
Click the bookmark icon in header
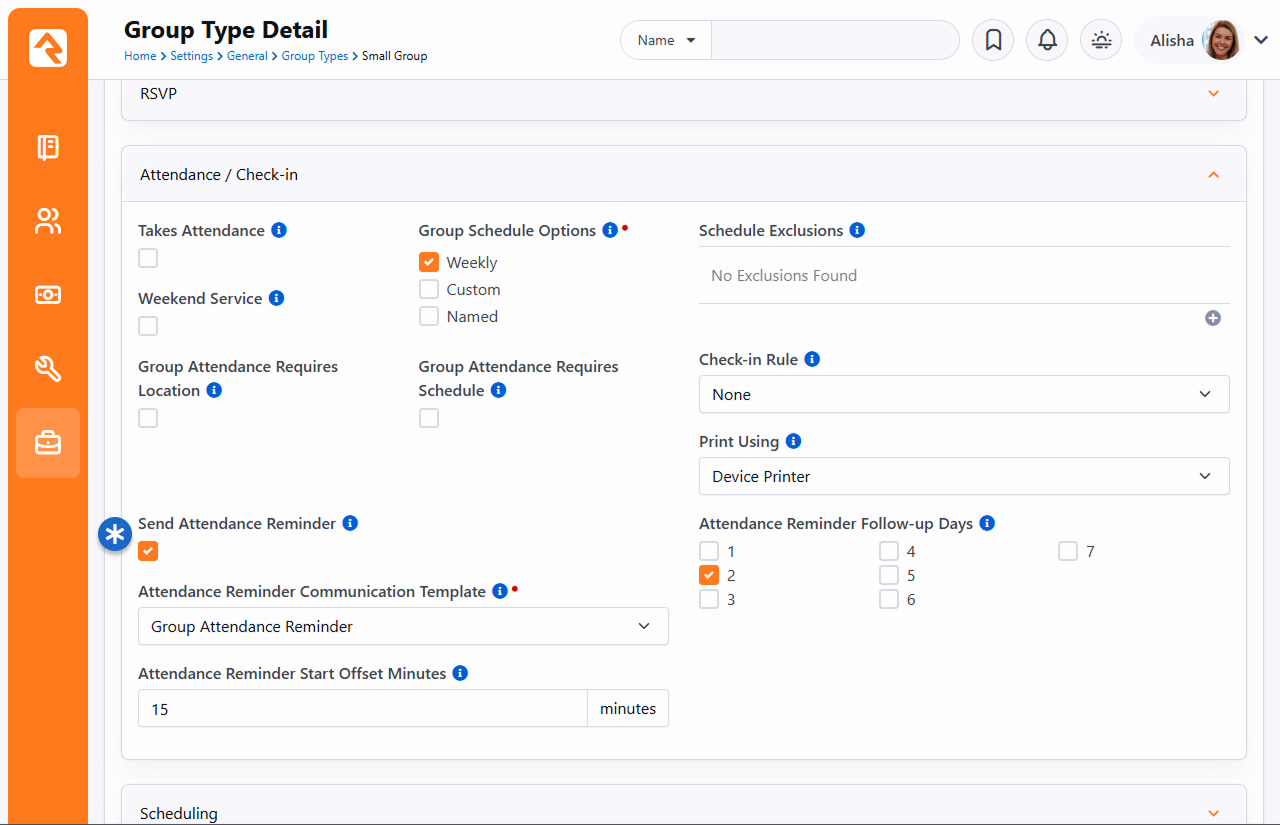coord(993,40)
